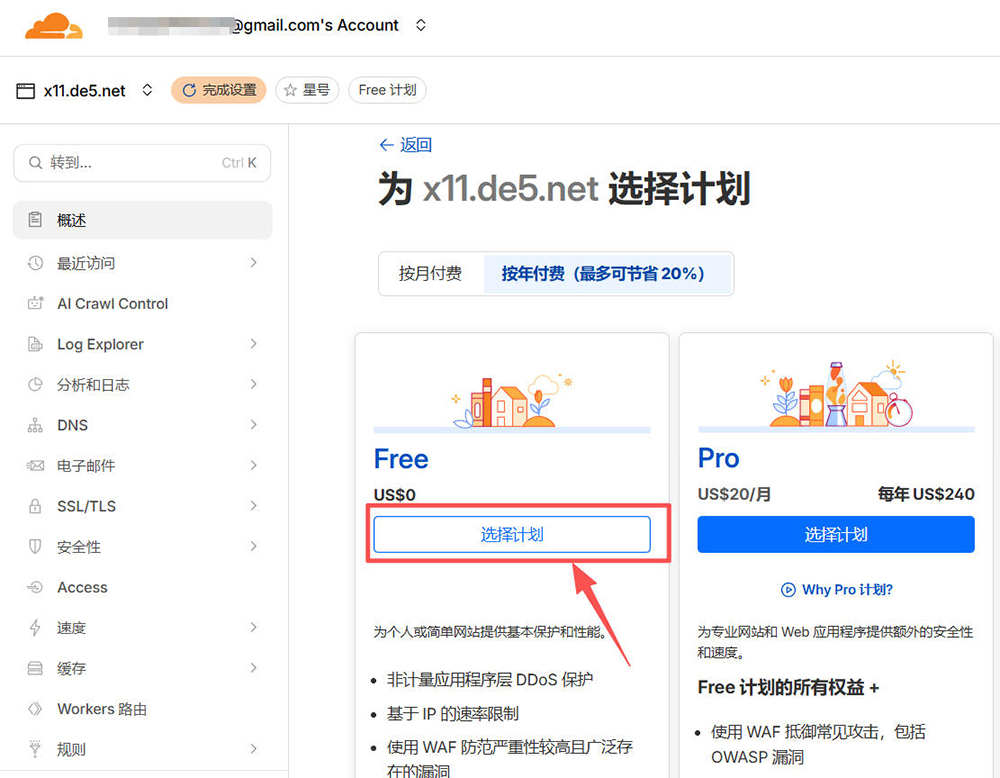Click the Log Explorer sidebar icon
Viewport: 1000px width, 778px height.
point(36,345)
